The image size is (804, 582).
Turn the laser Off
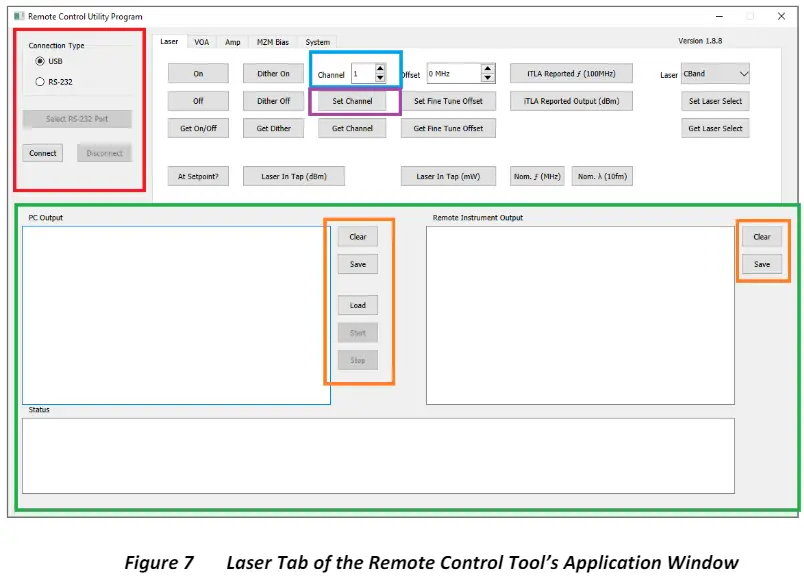click(x=198, y=101)
